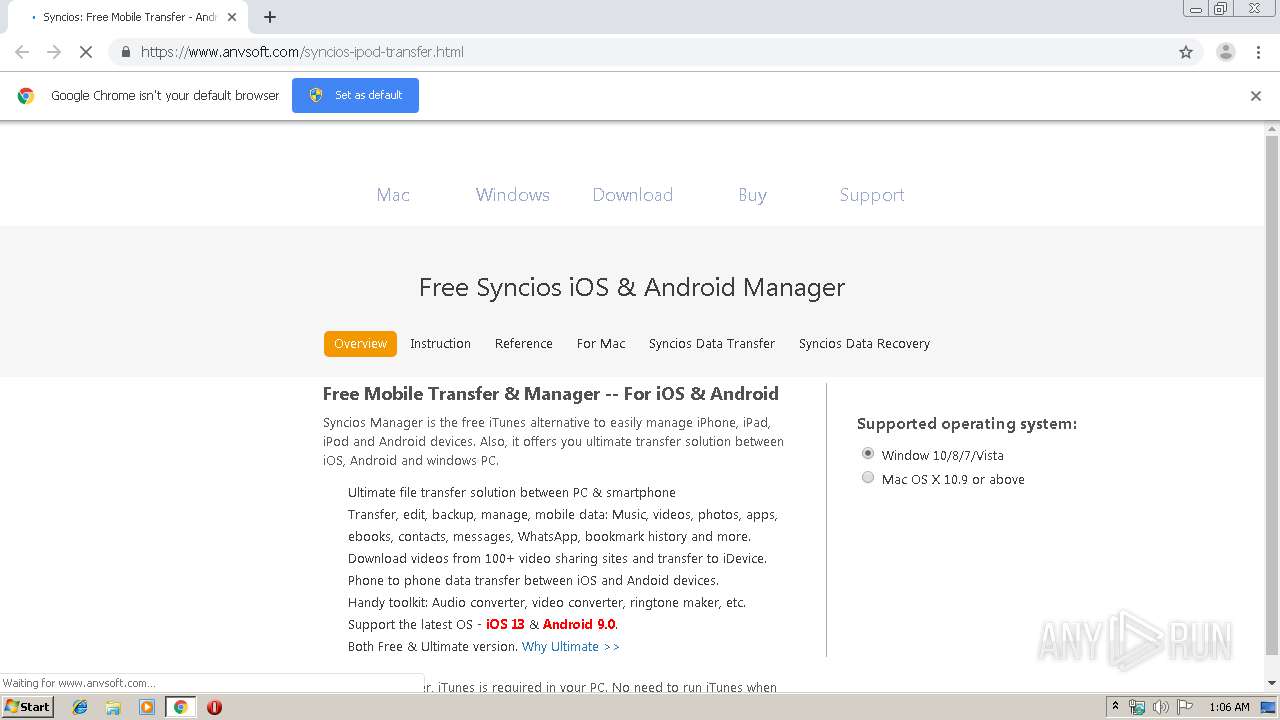Switch to the Instruction tab

coord(440,343)
